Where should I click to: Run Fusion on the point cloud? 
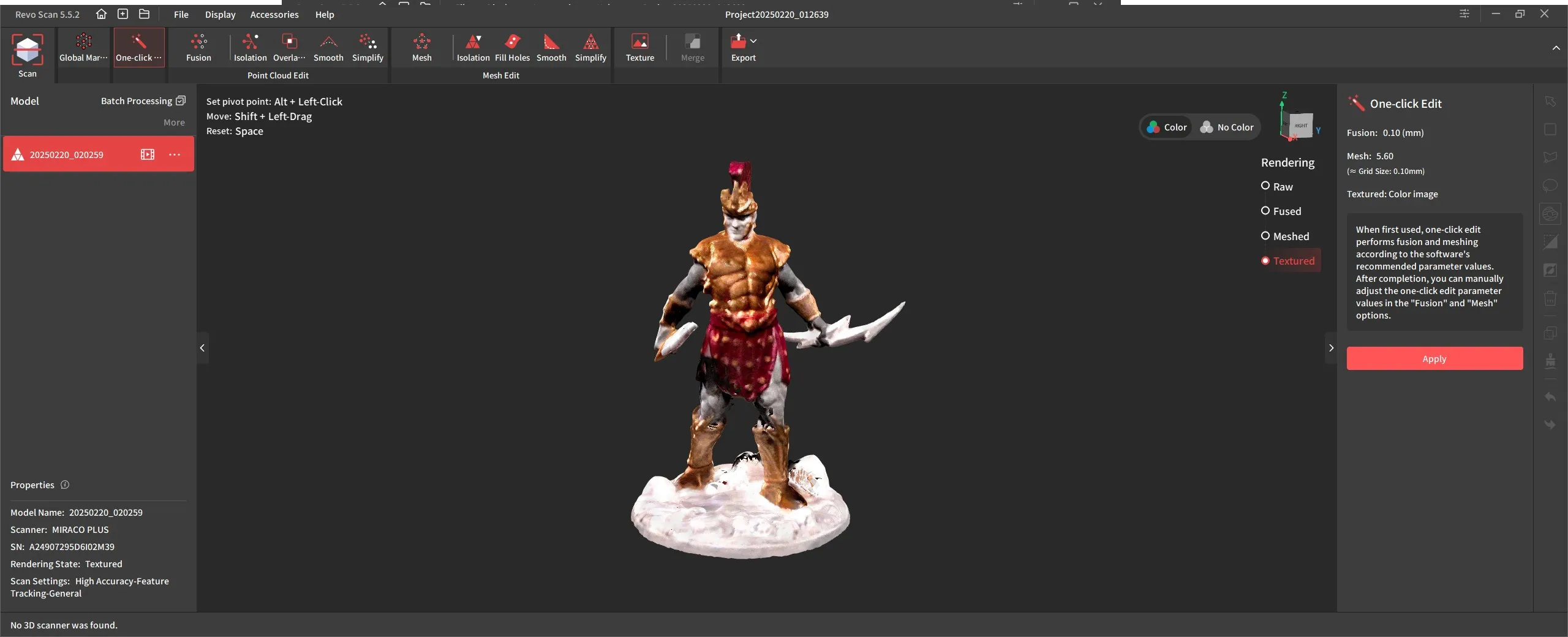pyautogui.click(x=198, y=48)
